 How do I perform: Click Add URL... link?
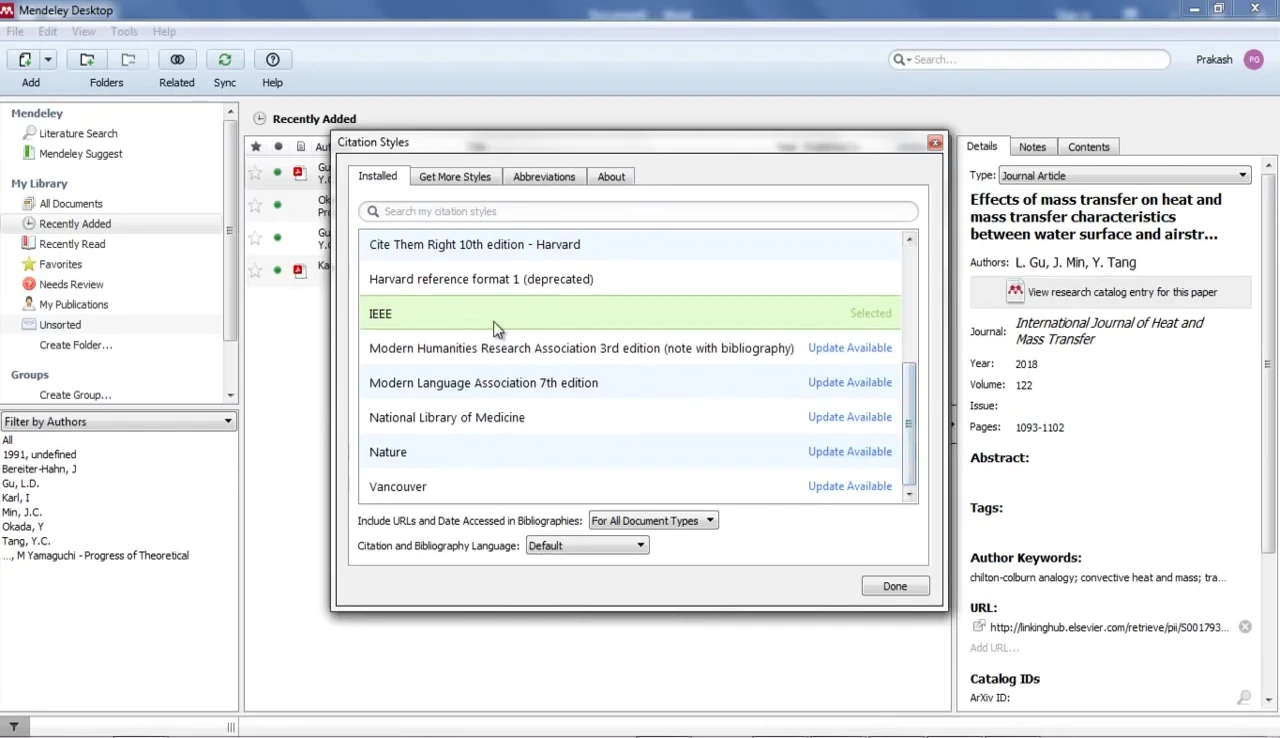pos(994,648)
